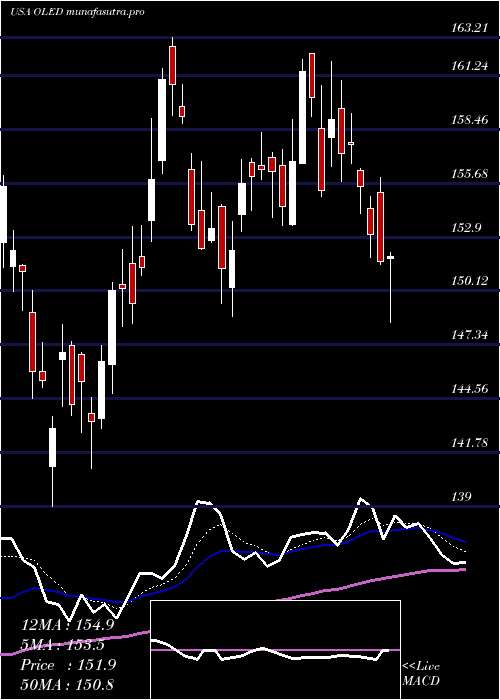
Task: Click the 141.78 price axis label
Action: (x=468, y=443)
